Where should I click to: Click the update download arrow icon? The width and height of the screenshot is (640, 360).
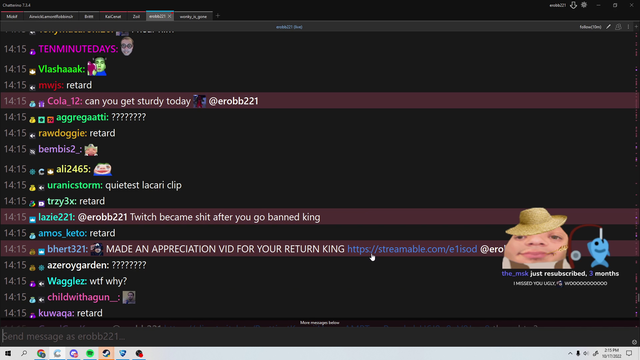click(573, 5)
